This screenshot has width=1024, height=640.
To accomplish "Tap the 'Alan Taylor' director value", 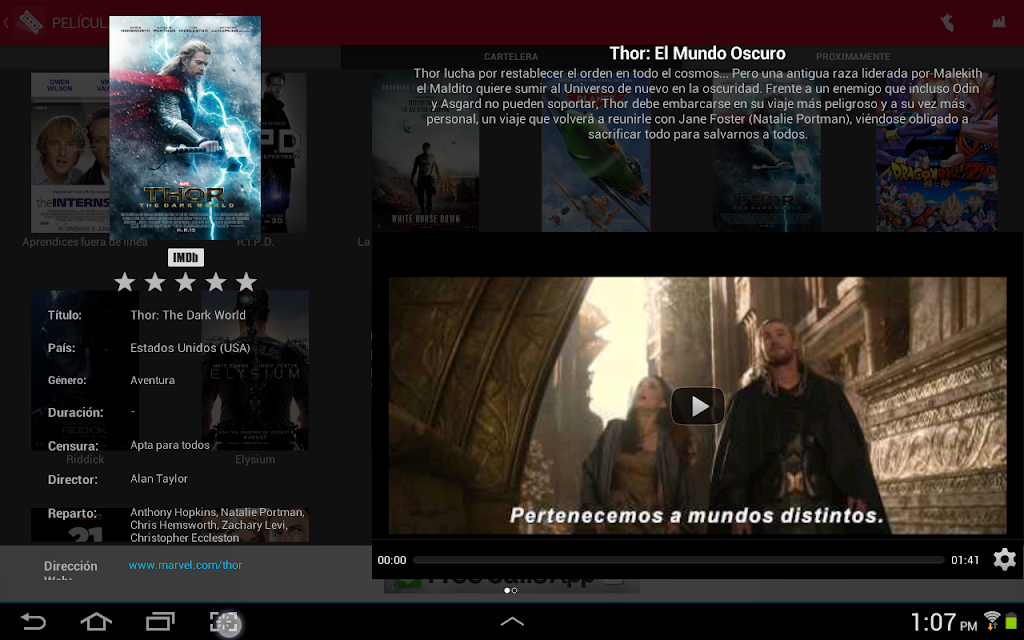I will (159, 479).
